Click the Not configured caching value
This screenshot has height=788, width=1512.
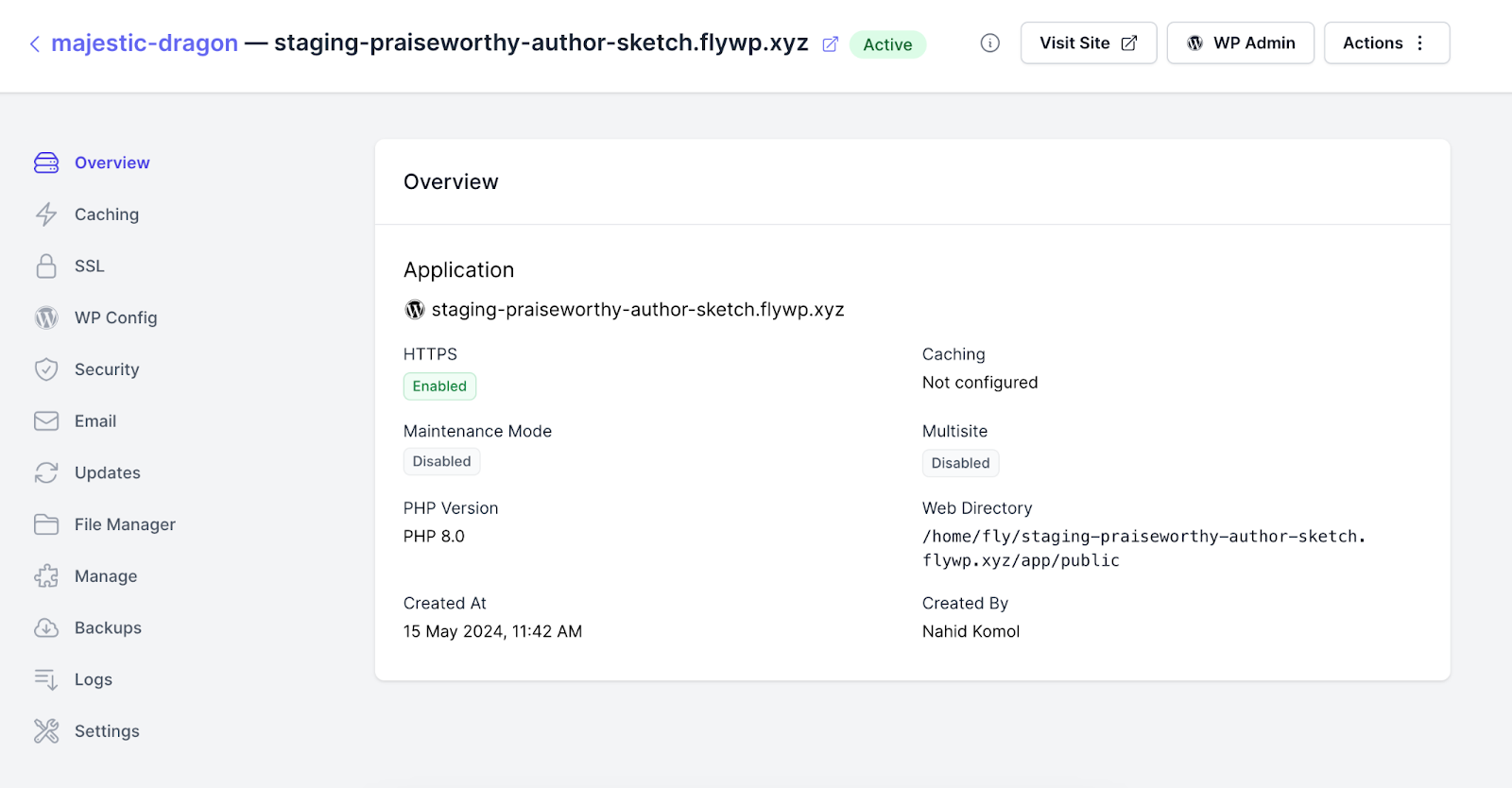[980, 383]
